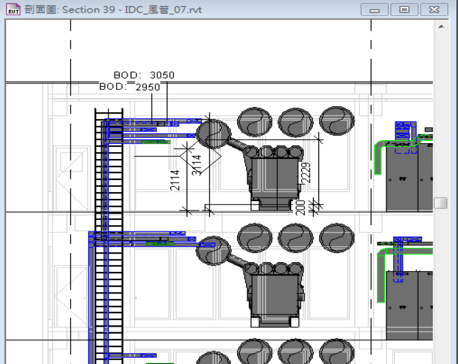The width and height of the screenshot is (458, 364).
Task: Close the Section 39 view window
Action: (x=434, y=10)
